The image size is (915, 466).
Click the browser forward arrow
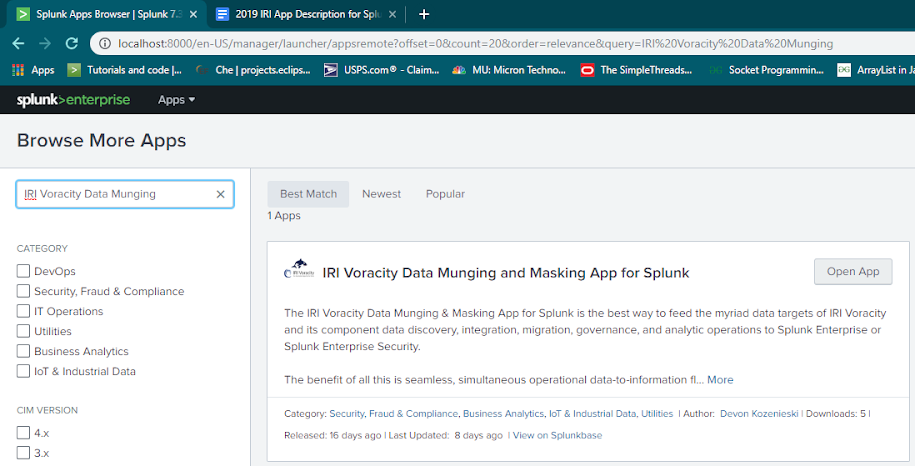45,43
